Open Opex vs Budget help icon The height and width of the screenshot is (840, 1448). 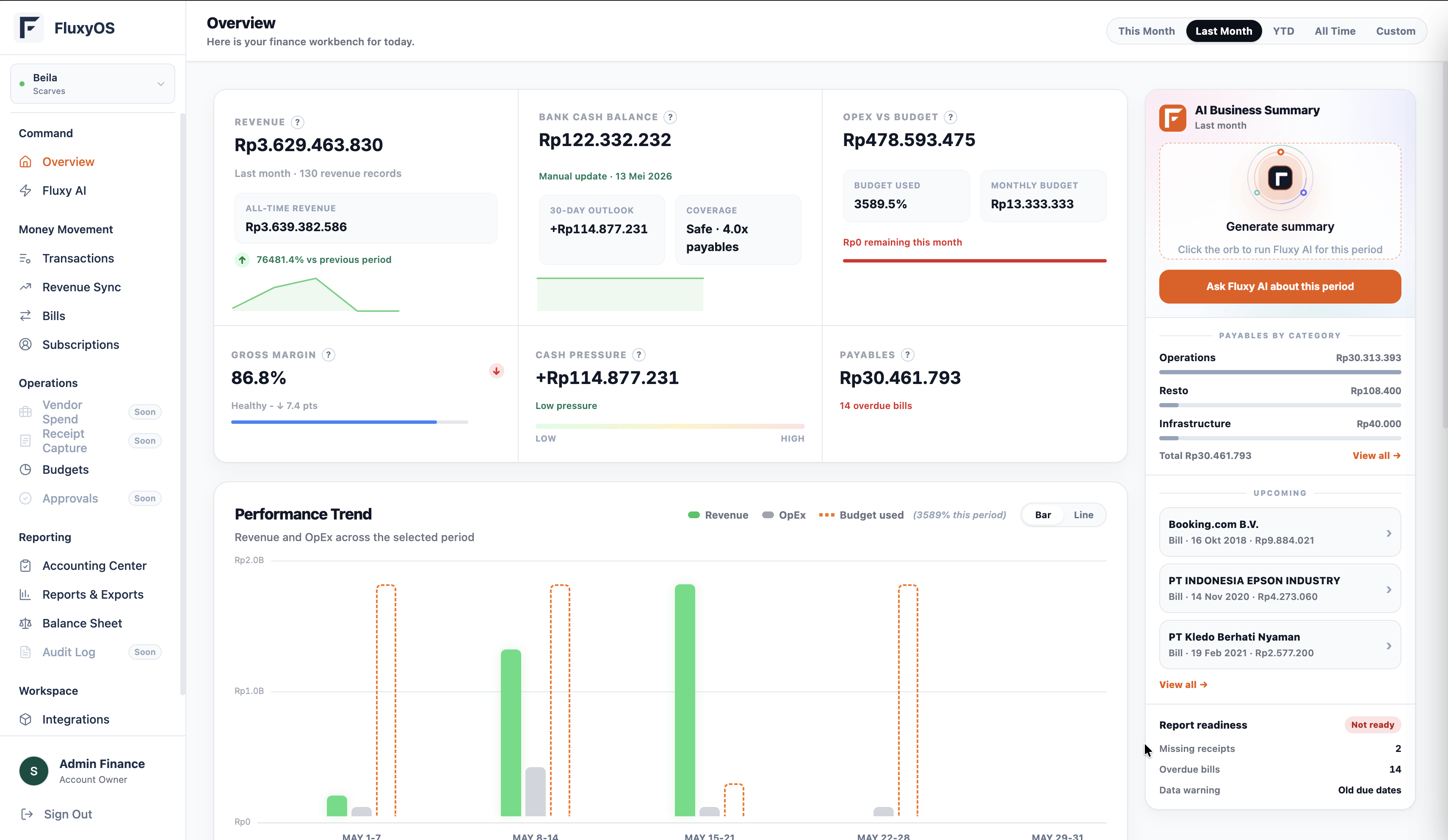[951, 117]
